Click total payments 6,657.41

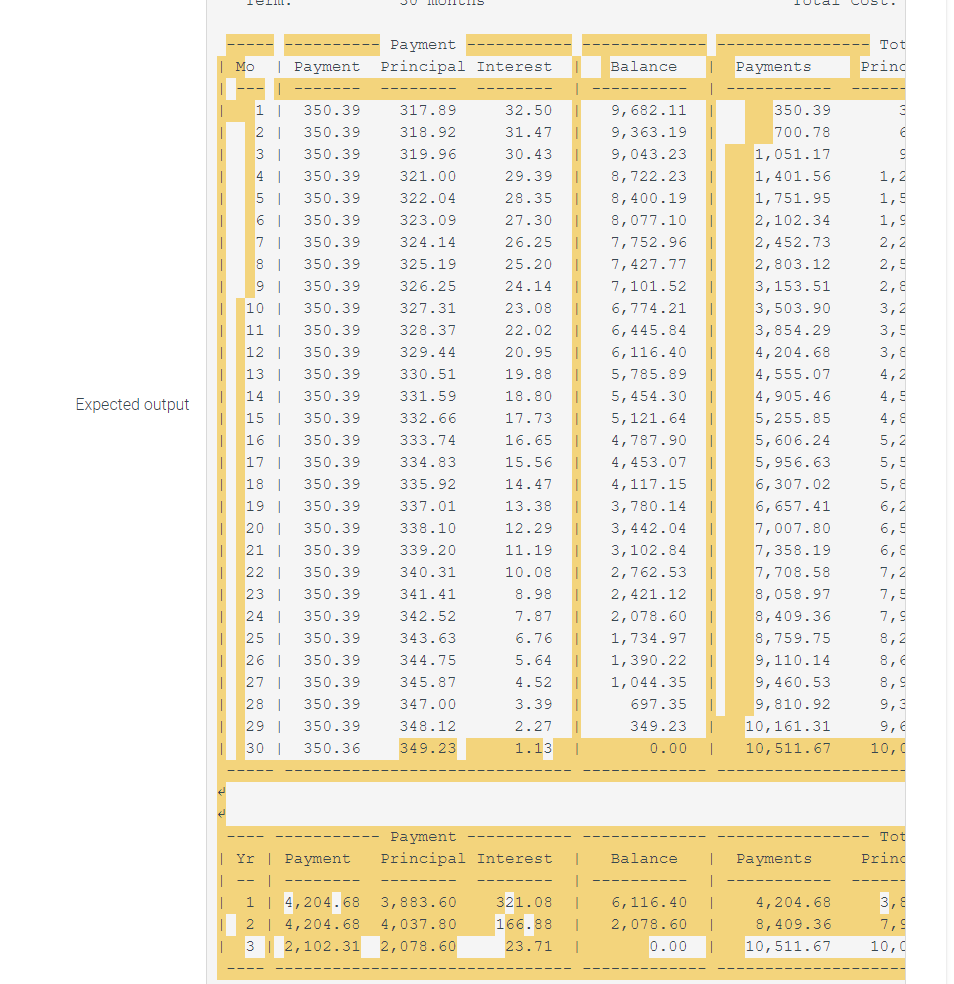click(793, 506)
